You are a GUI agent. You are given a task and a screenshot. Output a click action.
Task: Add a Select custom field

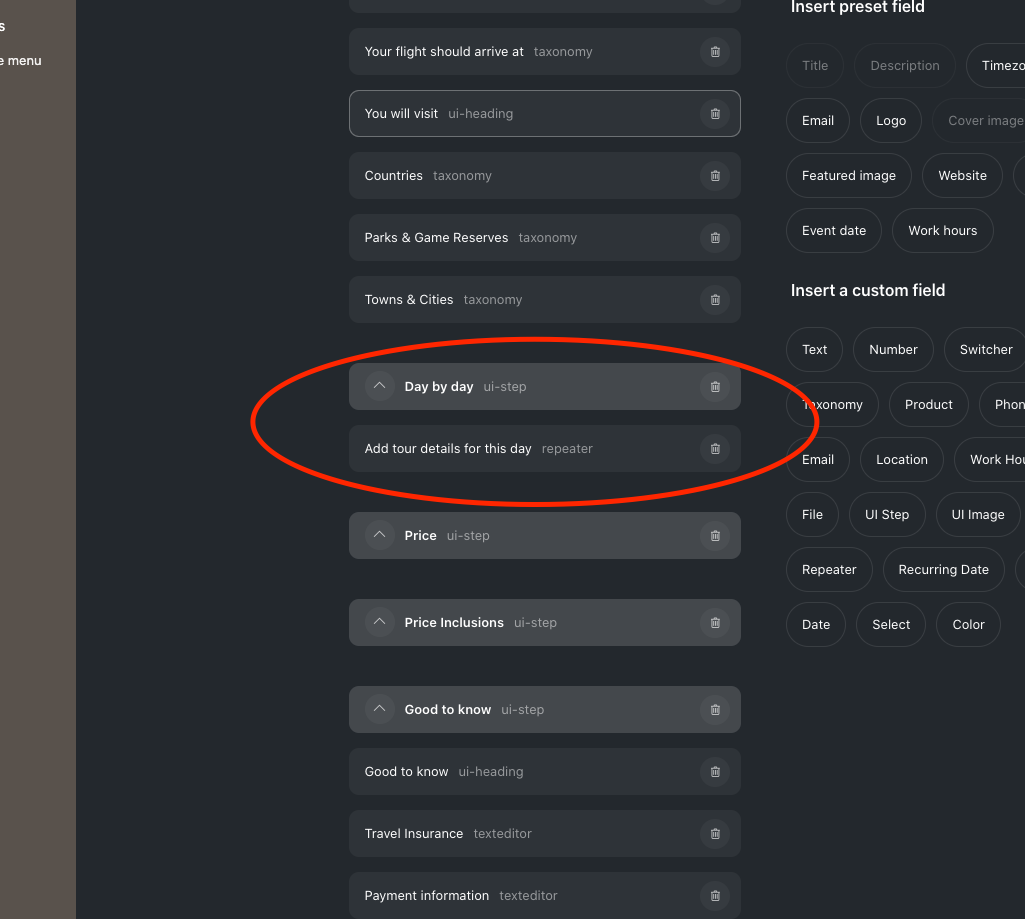[x=890, y=624]
